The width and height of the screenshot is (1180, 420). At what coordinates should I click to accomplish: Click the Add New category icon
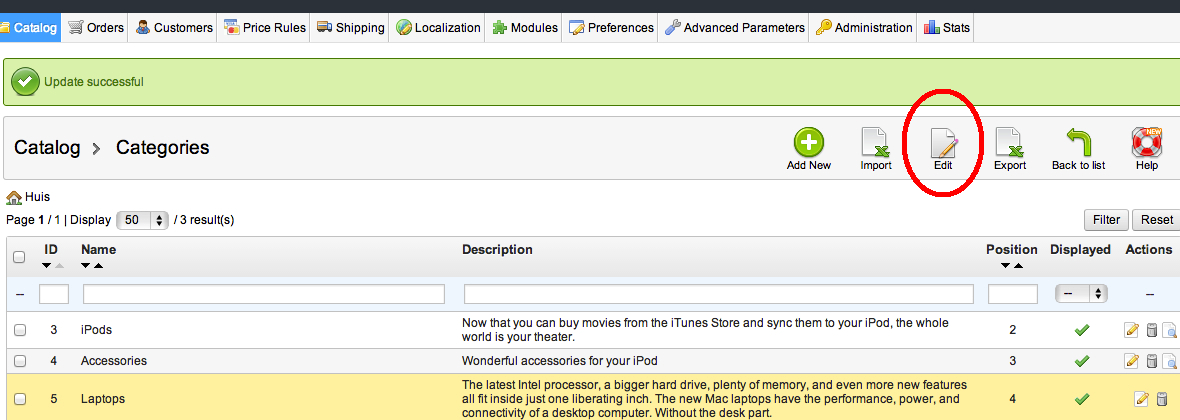(x=808, y=143)
